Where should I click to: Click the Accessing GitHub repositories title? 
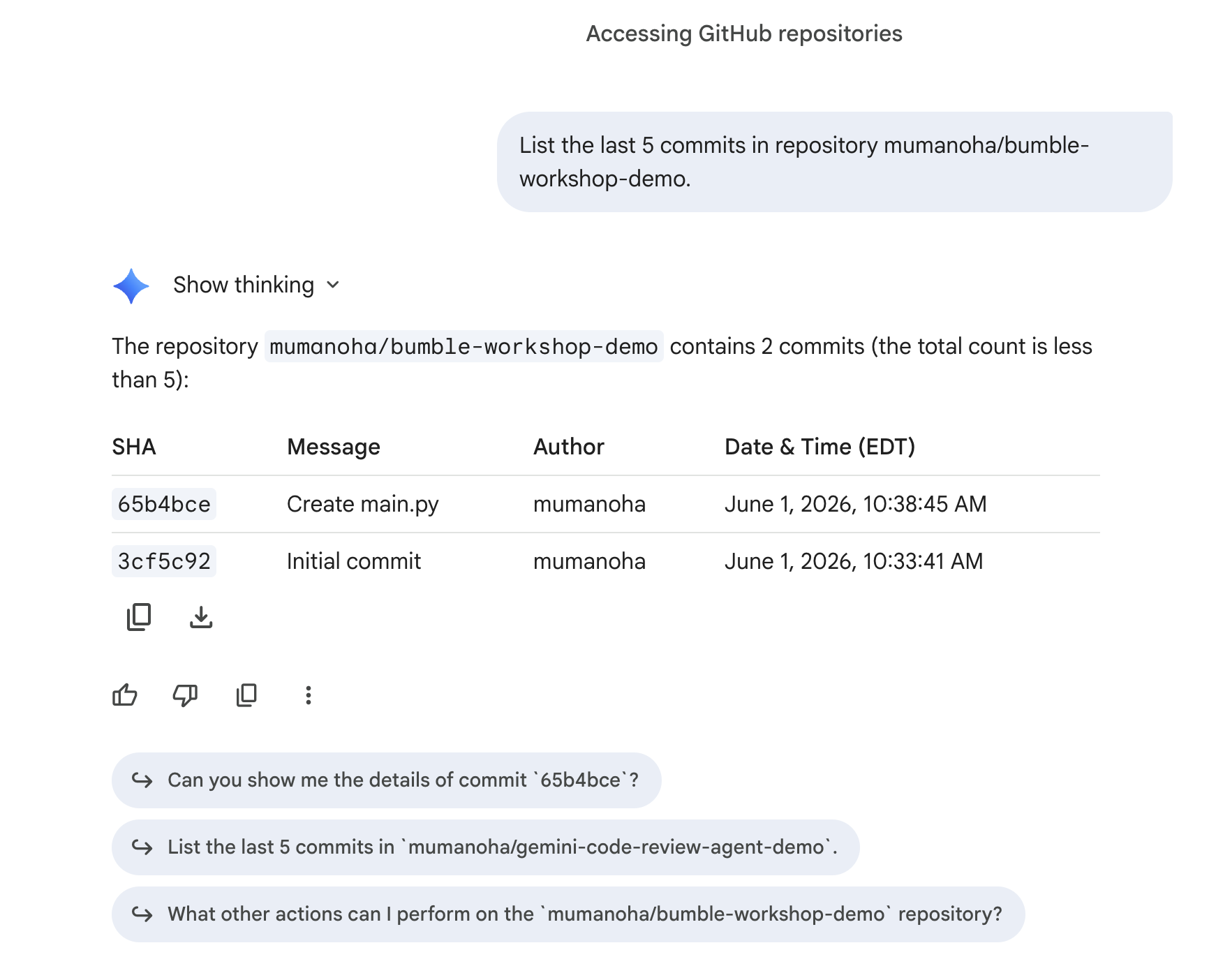[744, 34]
